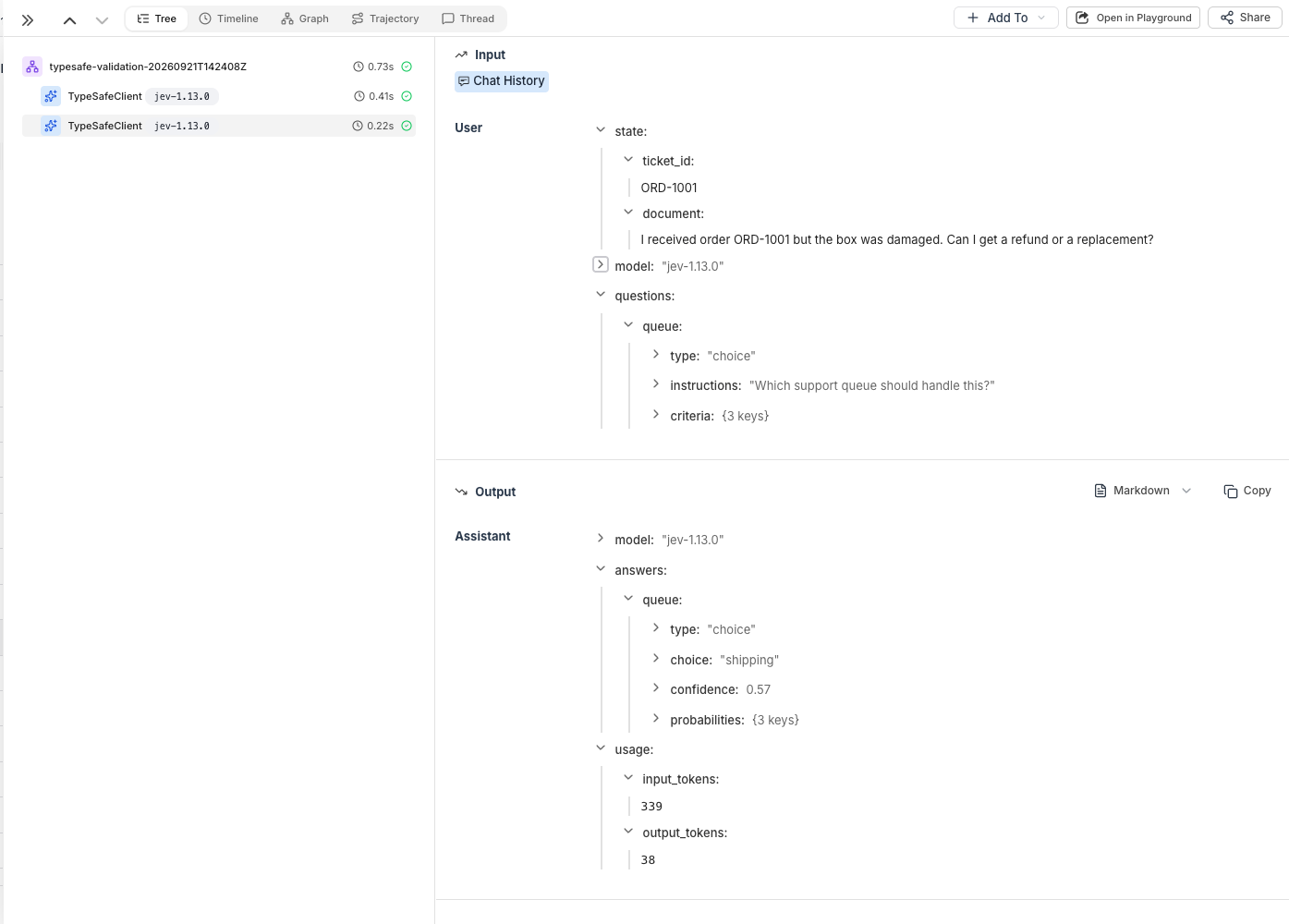Click the Input section trend icon
This screenshot has height=924, width=1289.
(x=461, y=55)
